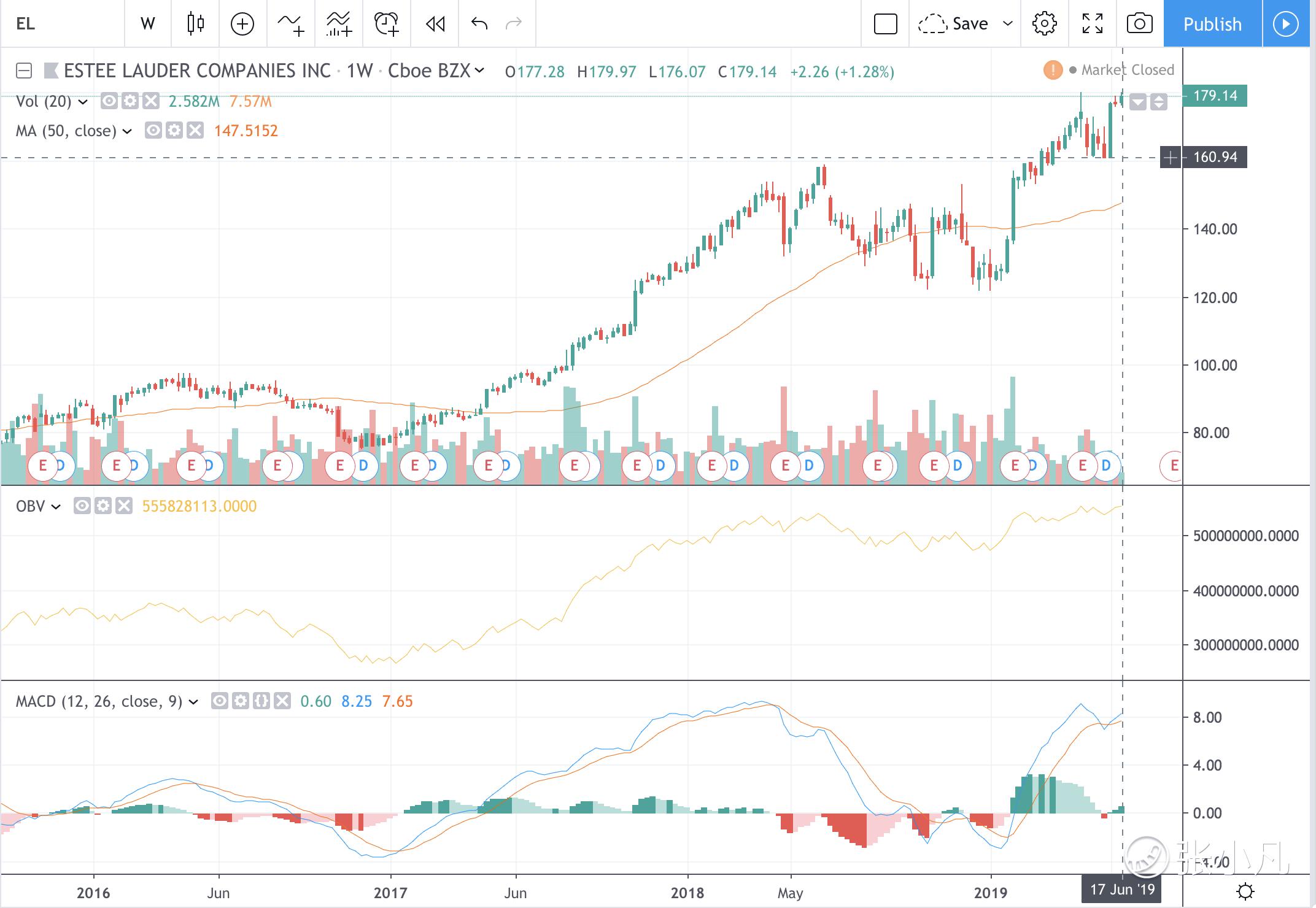Screen dimensions: 1316x908
Task: Click the 2016 label on time axis
Action: pyautogui.click(x=93, y=893)
